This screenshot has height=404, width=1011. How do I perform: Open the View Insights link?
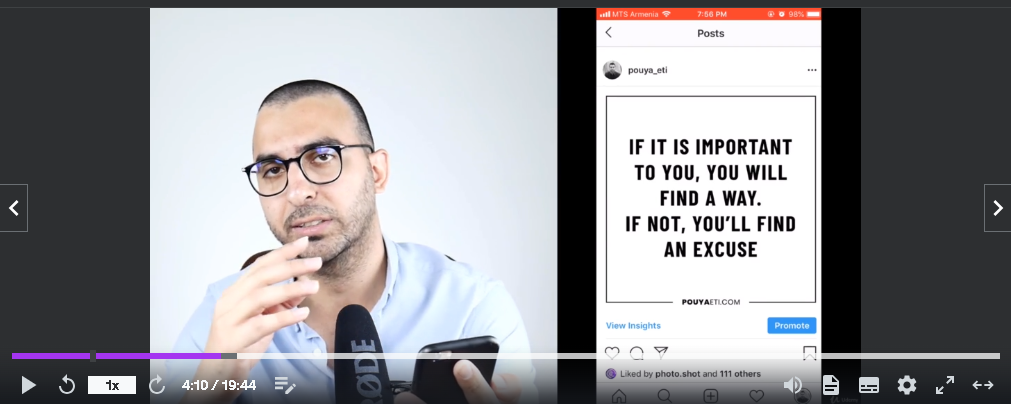tap(633, 325)
